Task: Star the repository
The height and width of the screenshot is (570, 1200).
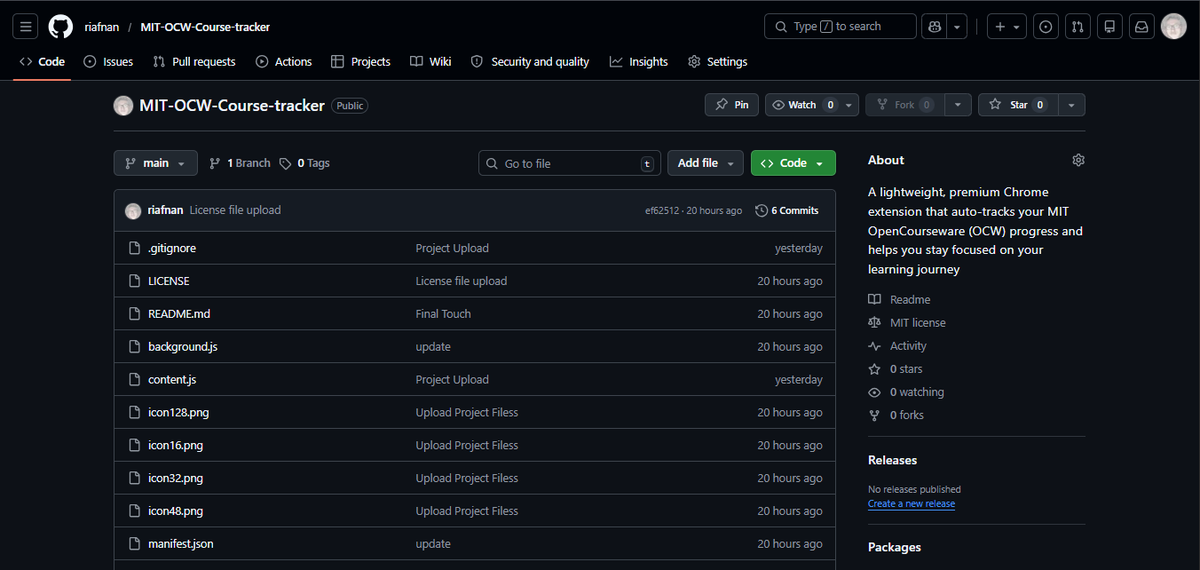Action: coord(1018,105)
